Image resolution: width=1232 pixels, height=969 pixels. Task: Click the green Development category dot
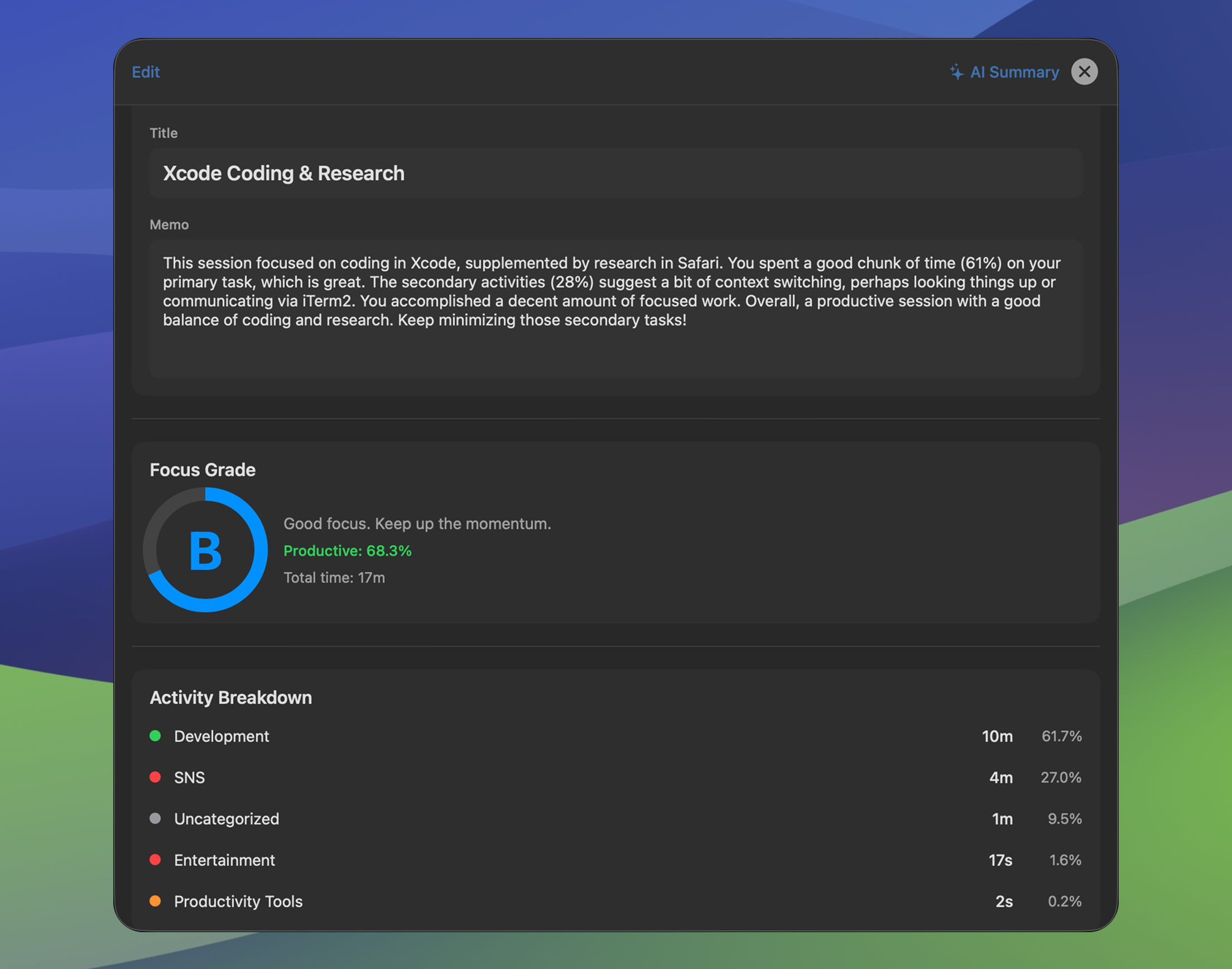156,736
